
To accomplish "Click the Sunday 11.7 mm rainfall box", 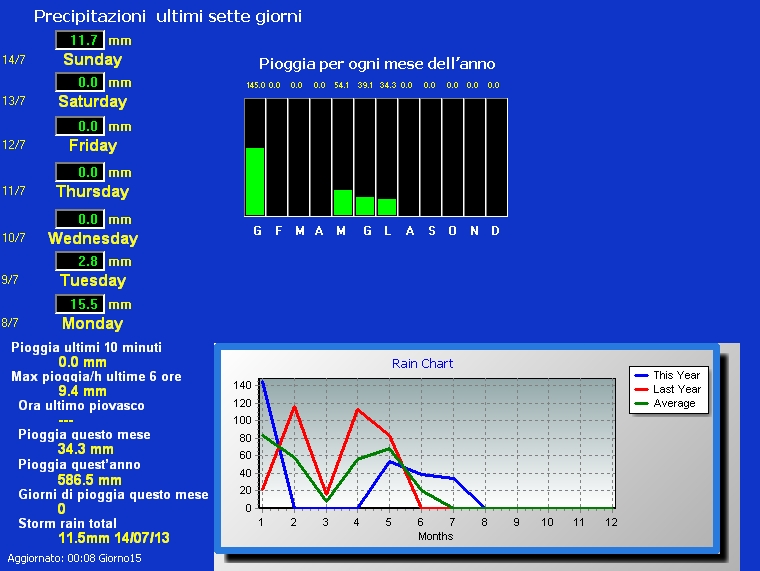I will [80, 40].
